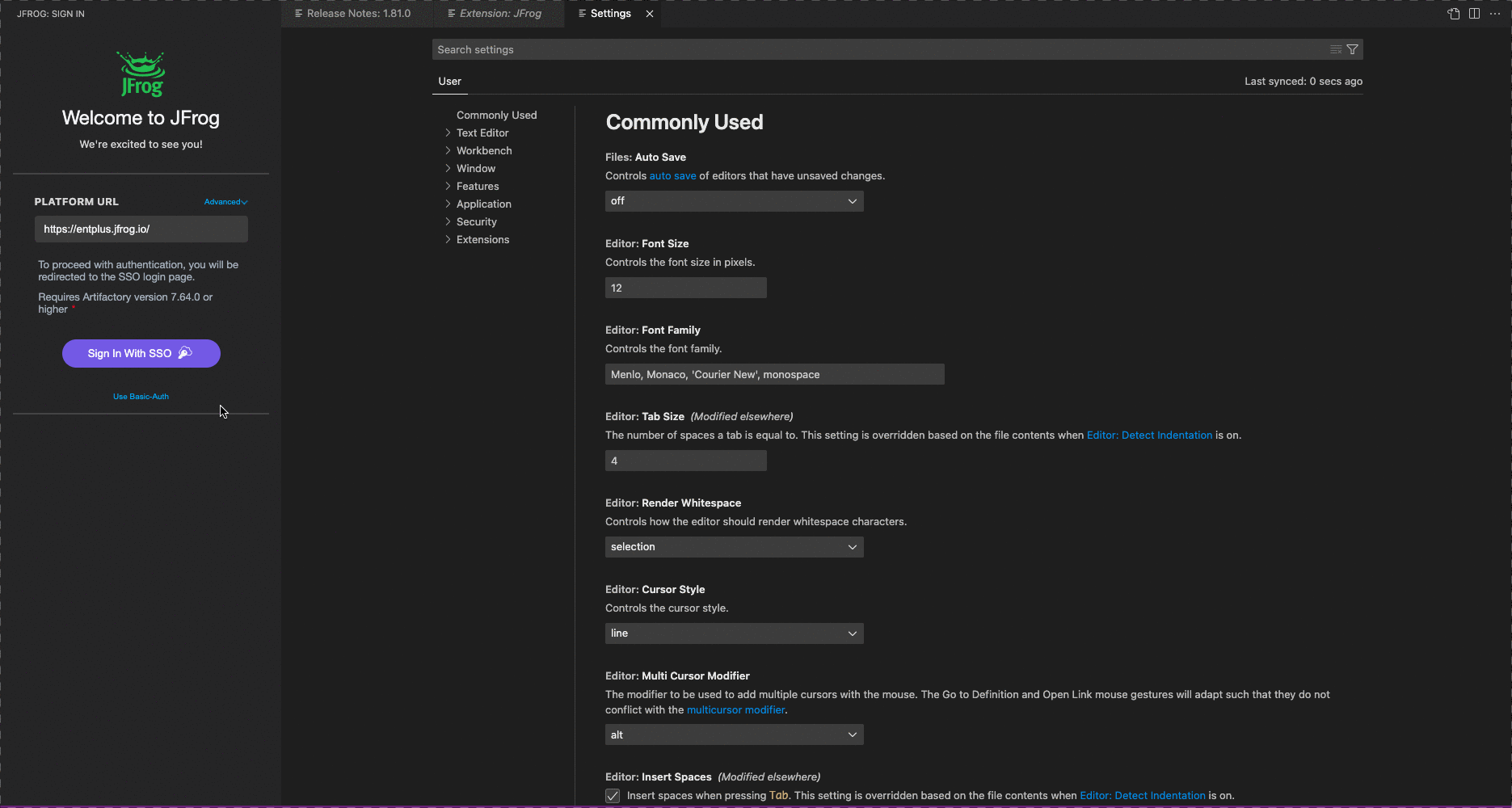Open the Use Basic-Auth link
Image resolution: width=1512 pixels, height=808 pixels.
(x=141, y=396)
